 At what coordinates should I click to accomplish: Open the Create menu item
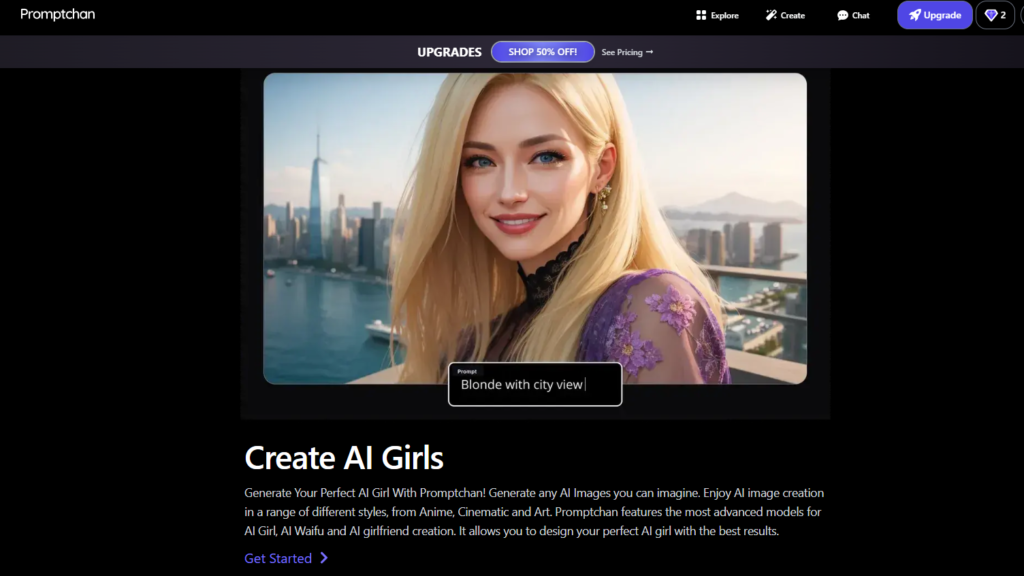(x=785, y=15)
